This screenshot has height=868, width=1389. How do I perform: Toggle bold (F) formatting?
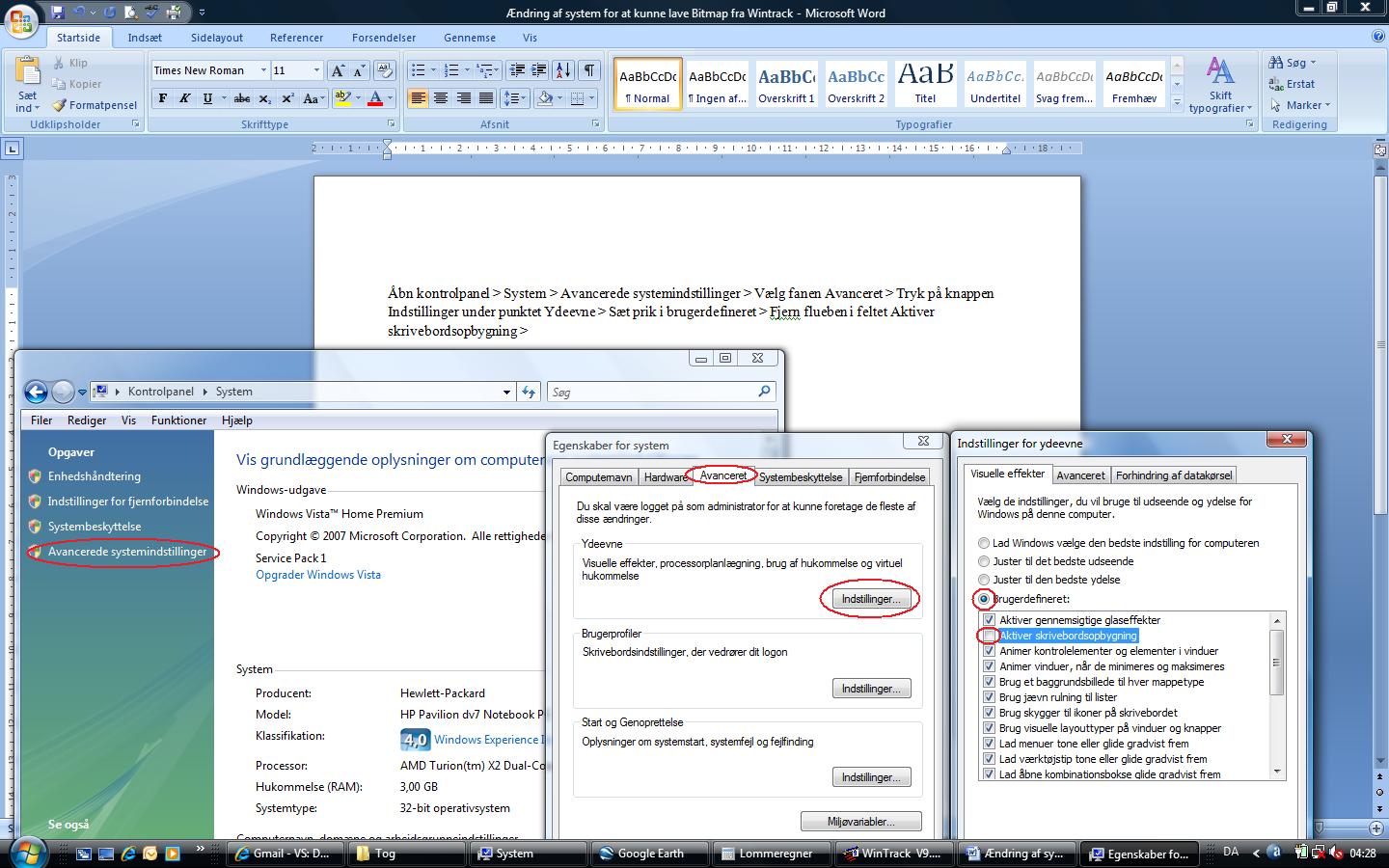tap(162, 98)
